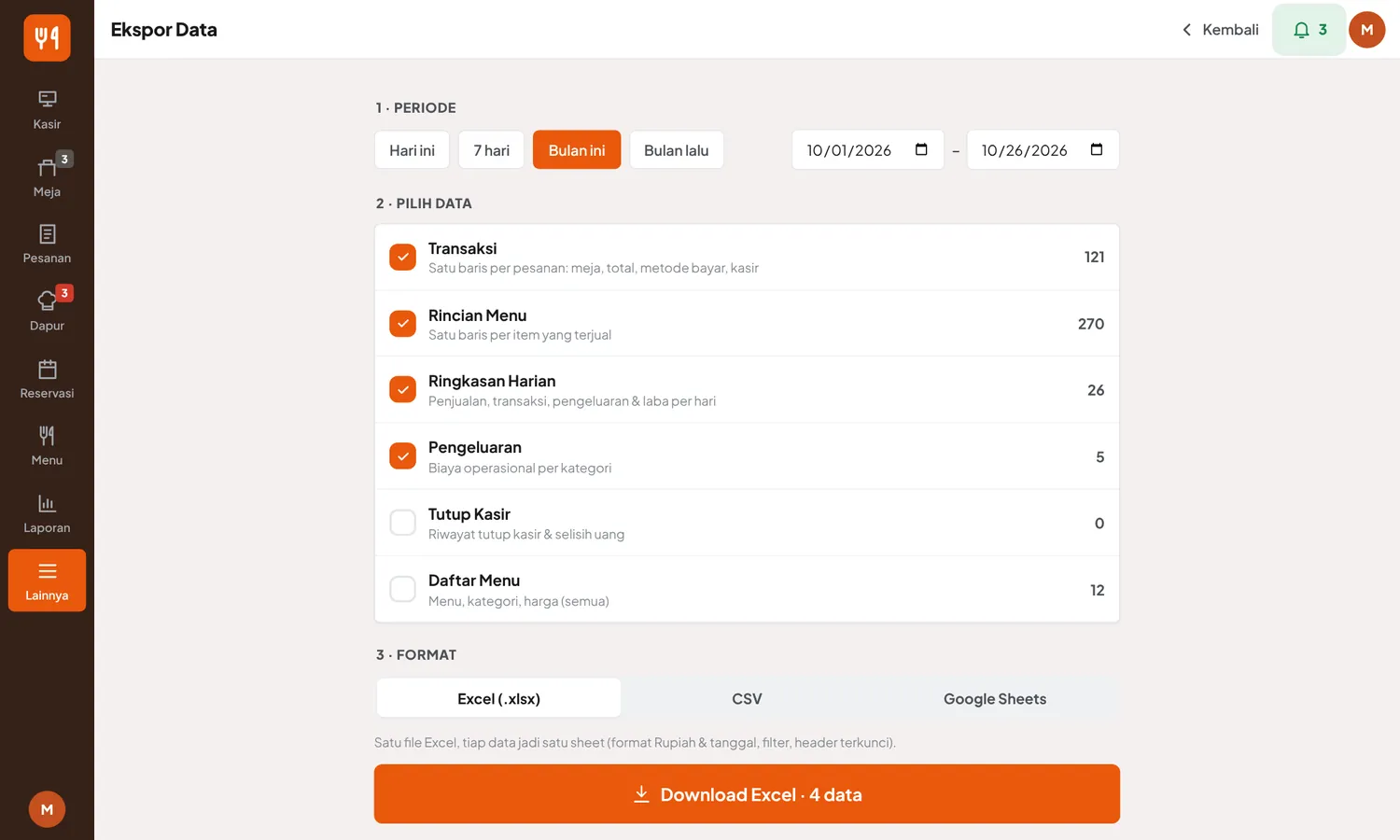Click the Rincian Menu count 270

click(1091, 324)
